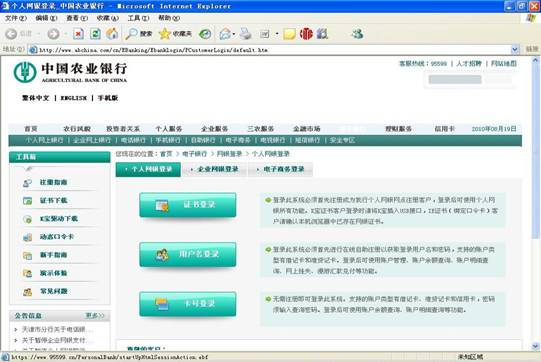541x362 pixels.
Task: Open 金融市场 in the navigation bar
Action: click(x=306, y=129)
